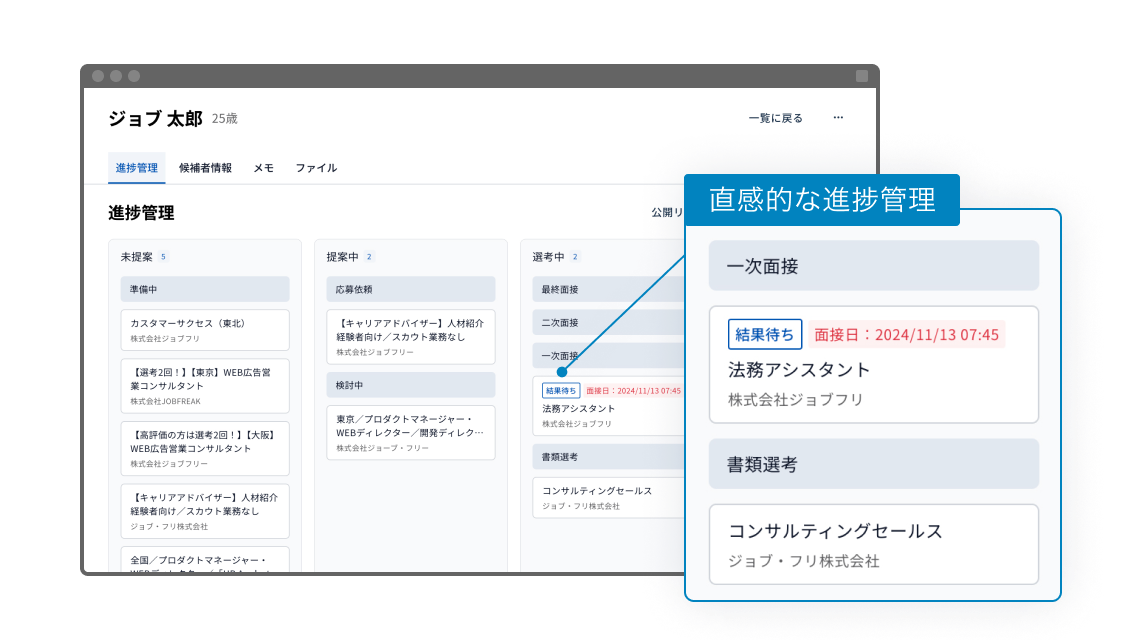Click small 結果待ち badge in browser window
The width and height of the screenshot is (1140, 640).
pyautogui.click(x=561, y=391)
